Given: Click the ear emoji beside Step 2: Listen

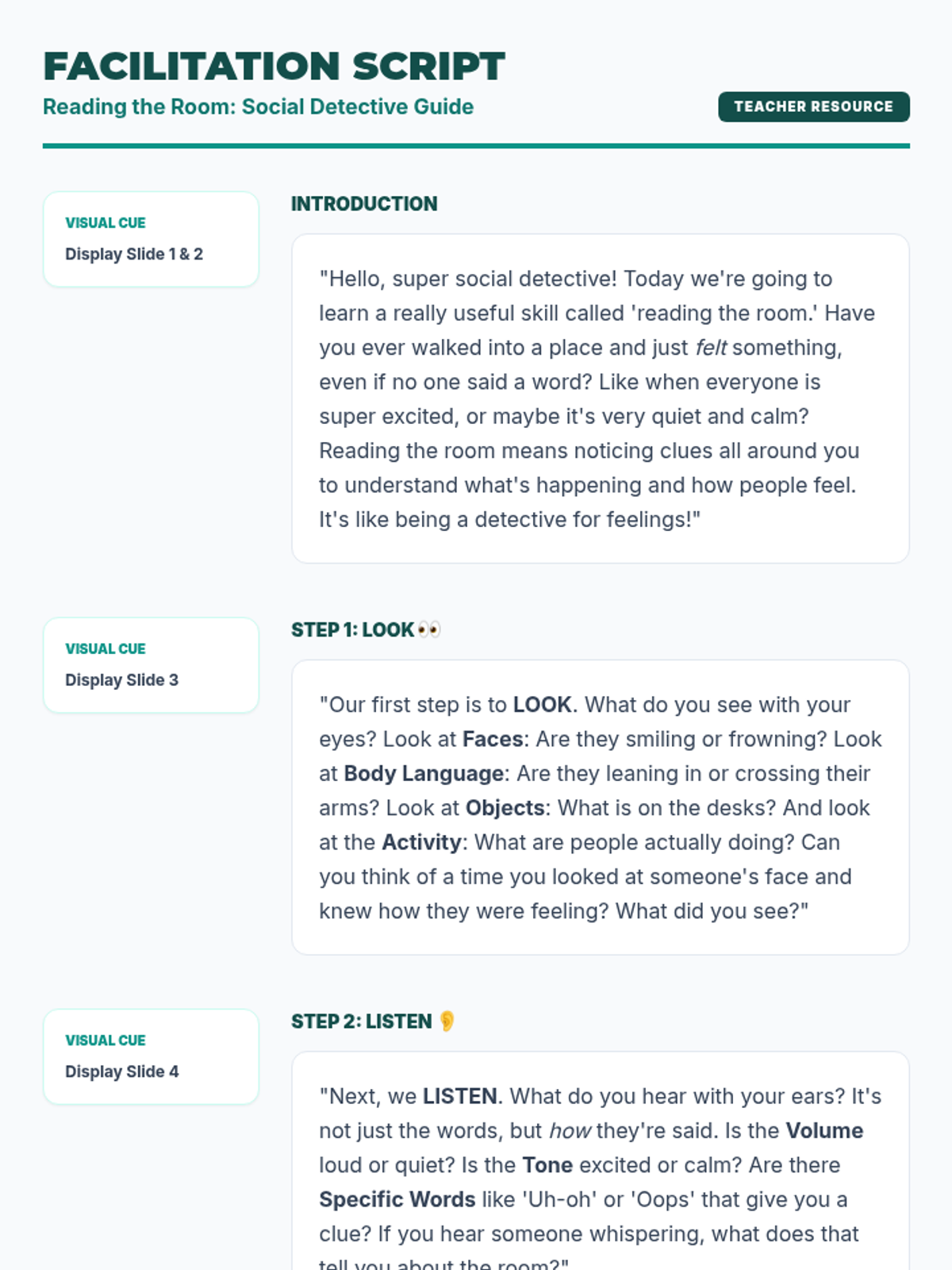Looking at the screenshot, I should [x=447, y=1021].
